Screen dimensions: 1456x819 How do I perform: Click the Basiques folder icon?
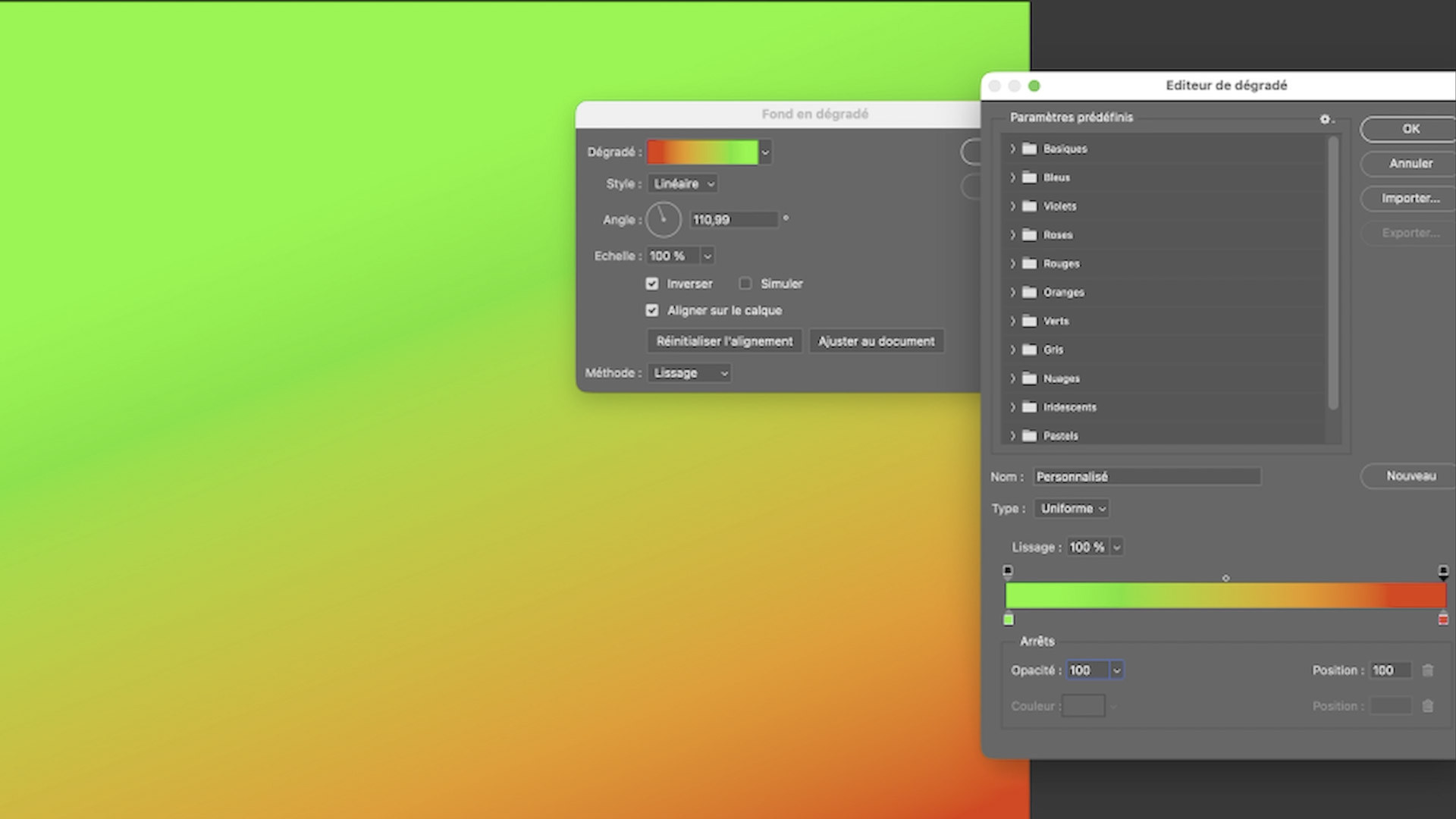[1029, 149]
